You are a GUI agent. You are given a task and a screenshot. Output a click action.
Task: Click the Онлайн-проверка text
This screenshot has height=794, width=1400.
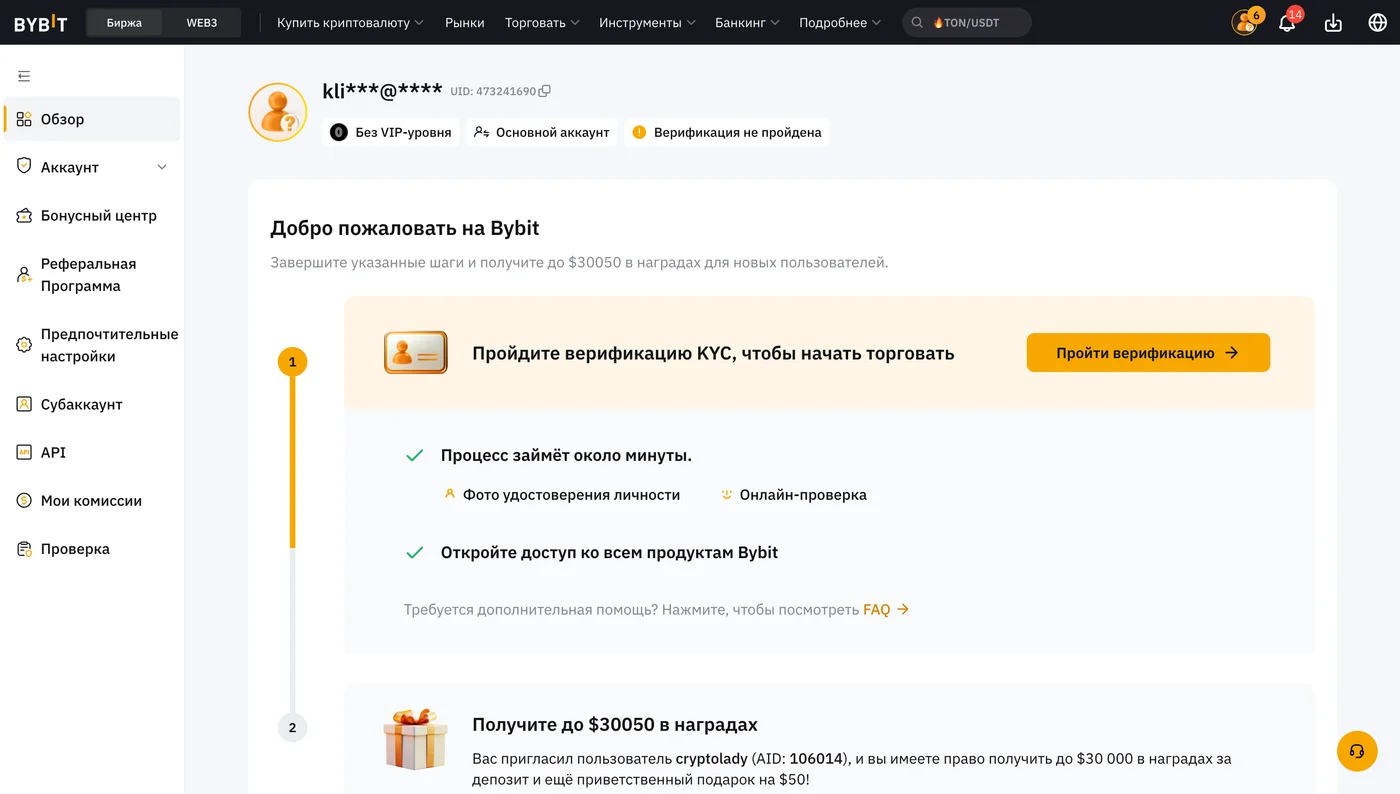pos(803,495)
